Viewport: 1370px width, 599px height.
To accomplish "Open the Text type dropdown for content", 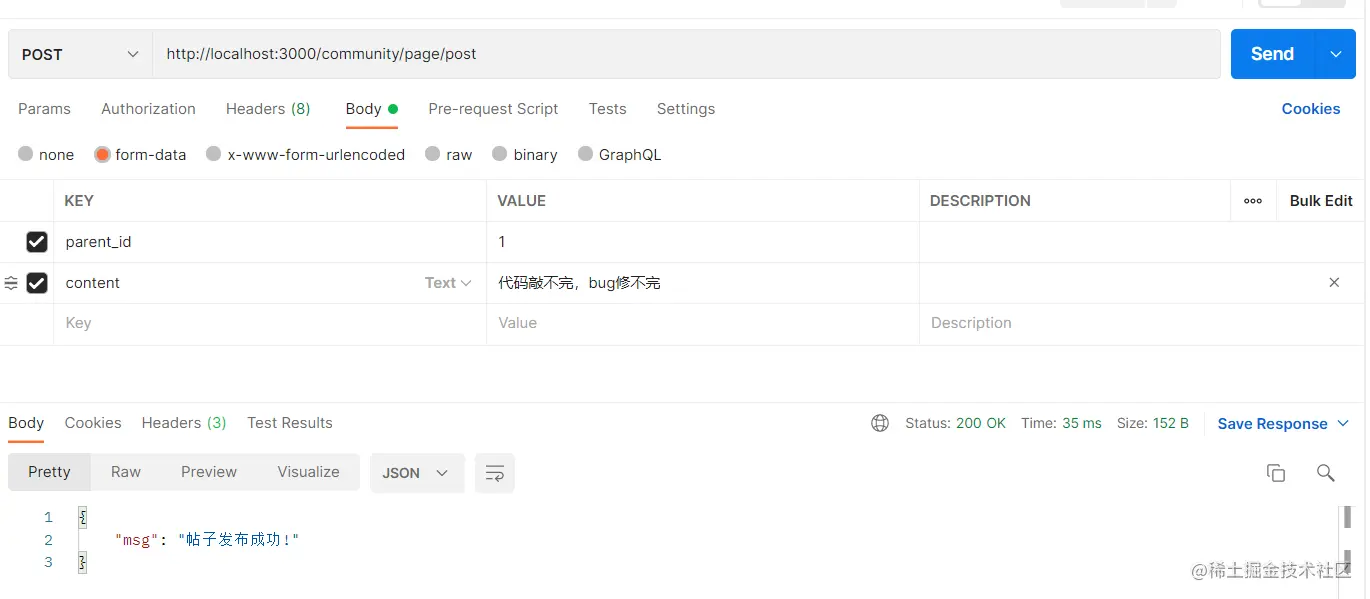I will pos(448,283).
